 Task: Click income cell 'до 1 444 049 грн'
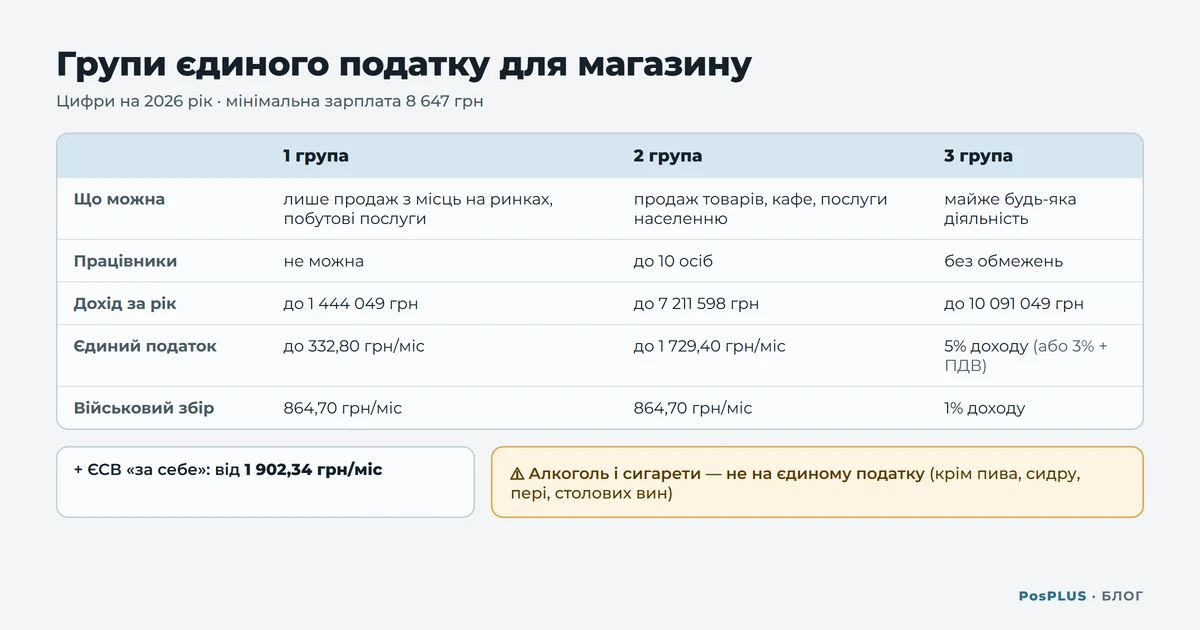351,303
